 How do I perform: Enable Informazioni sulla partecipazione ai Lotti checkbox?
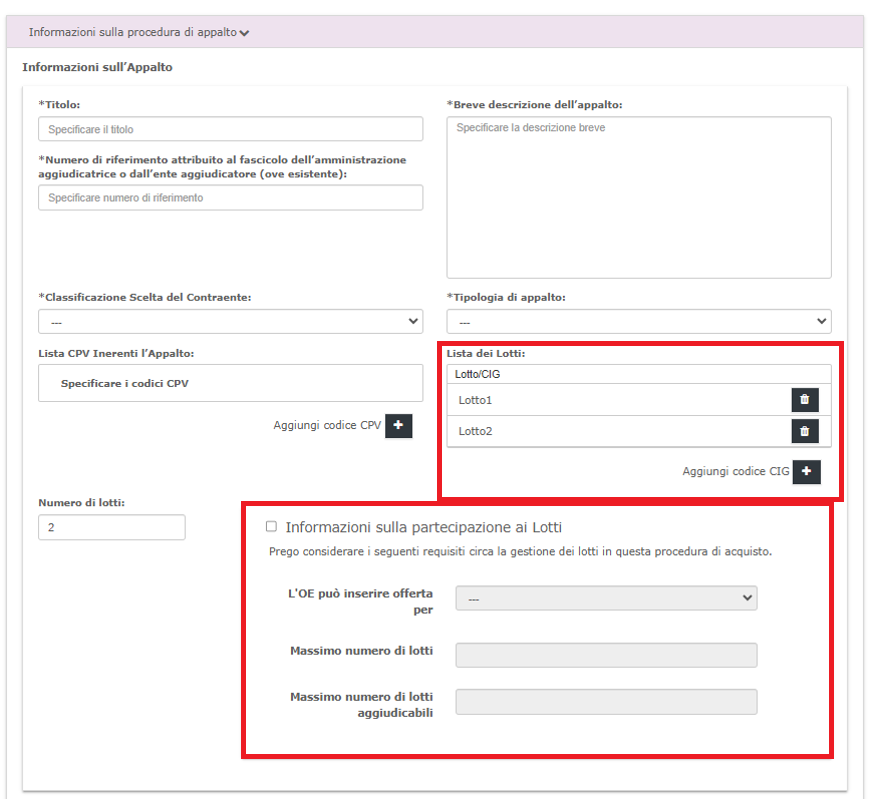(271, 526)
